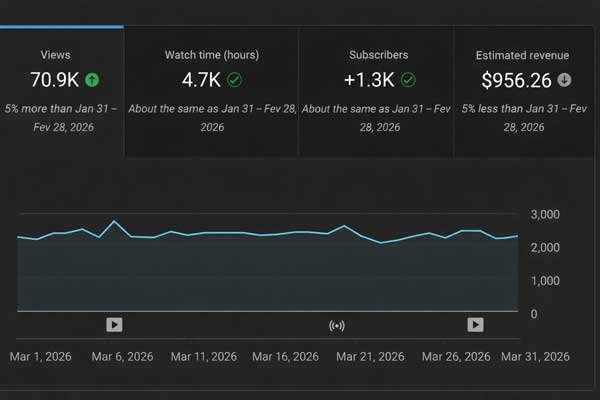Click the Mar 1, 2026 axis label

40,356
